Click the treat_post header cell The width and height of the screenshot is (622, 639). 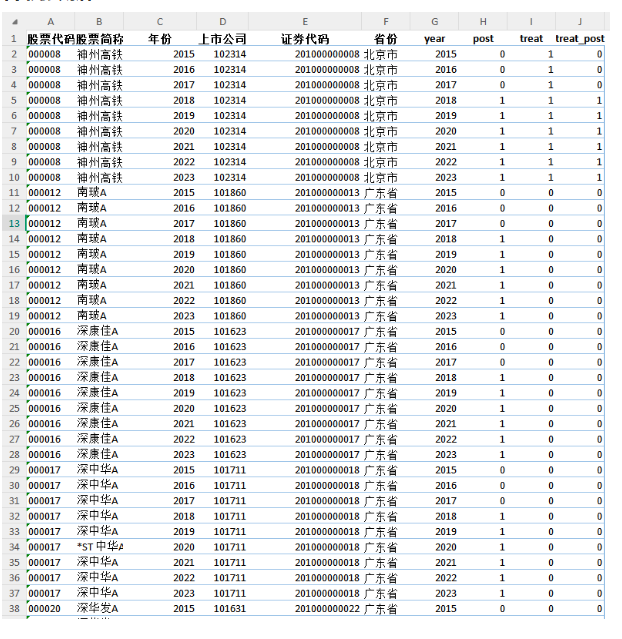[580, 39]
